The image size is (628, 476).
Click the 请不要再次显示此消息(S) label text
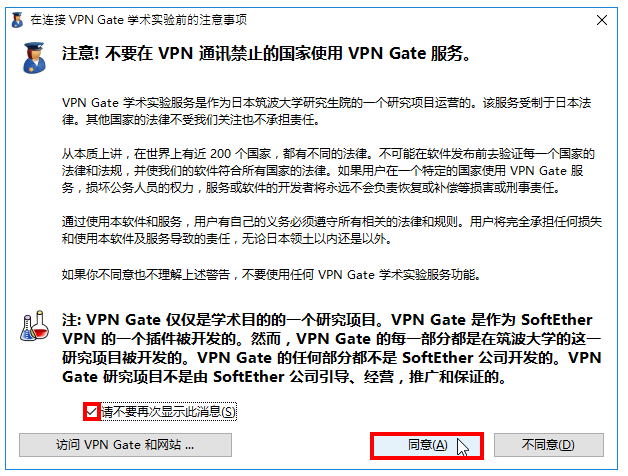pyautogui.click(x=168, y=411)
